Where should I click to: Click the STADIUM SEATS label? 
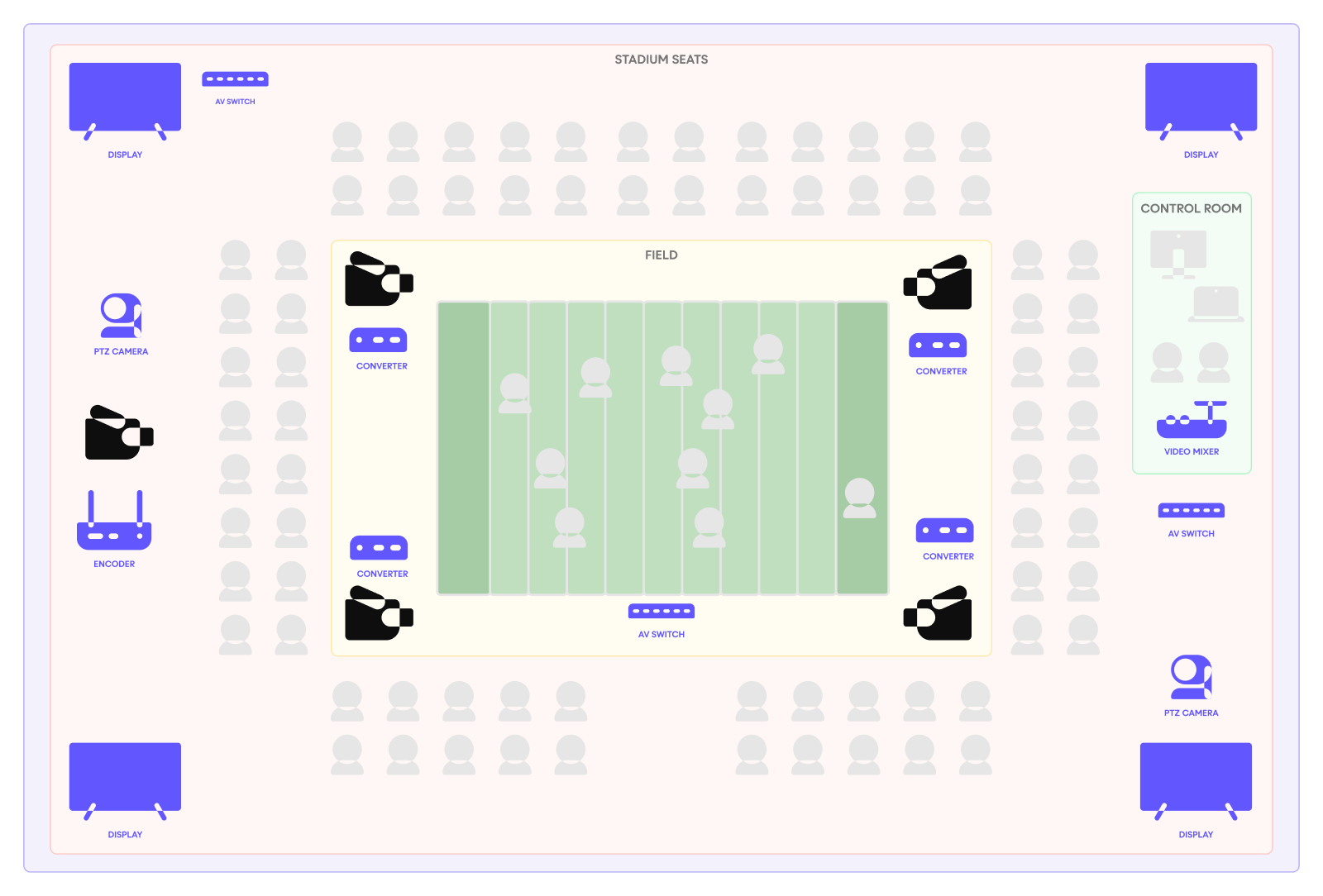pyautogui.click(x=661, y=60)
